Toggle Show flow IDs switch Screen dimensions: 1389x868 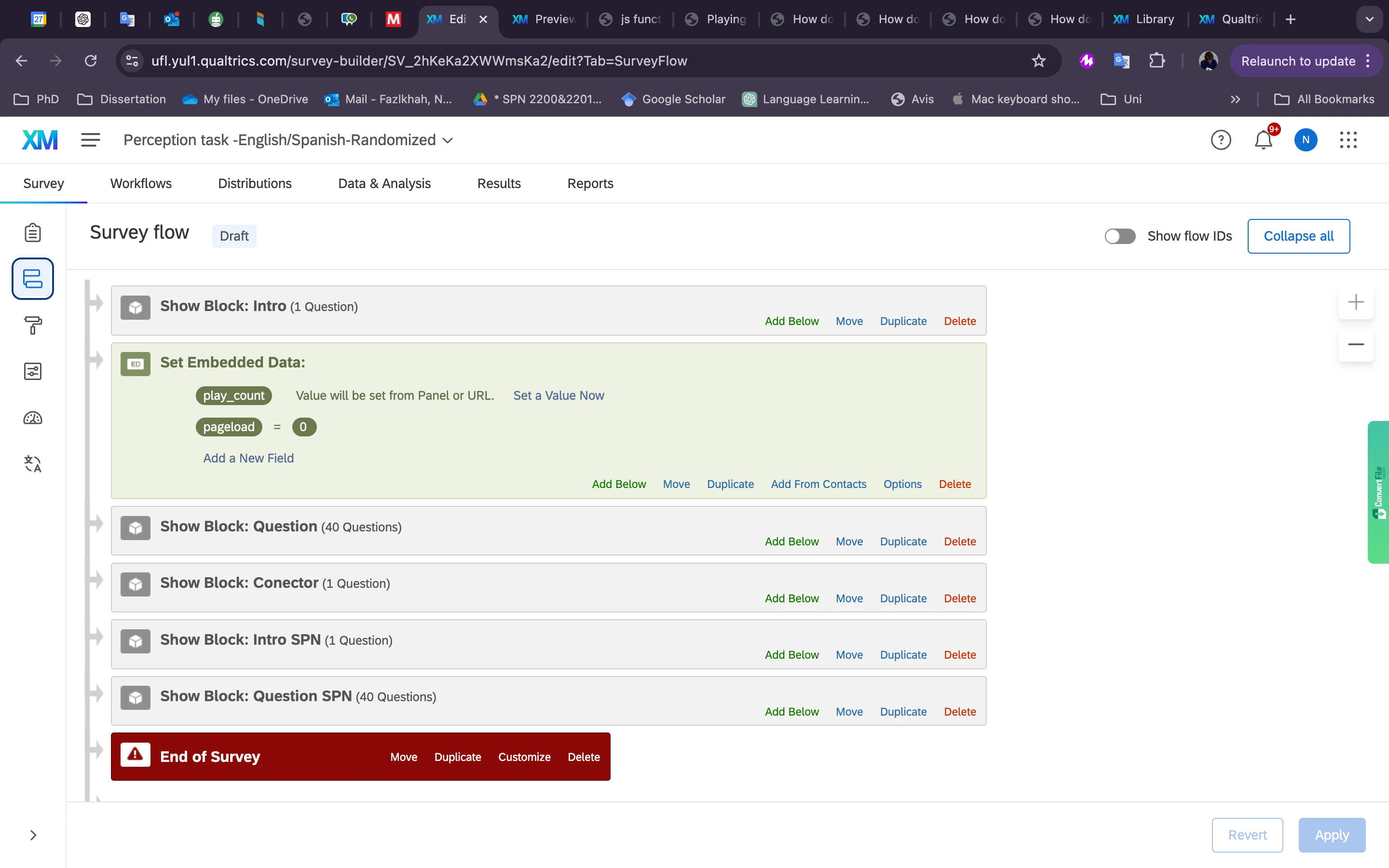[x=1120, y=236]
